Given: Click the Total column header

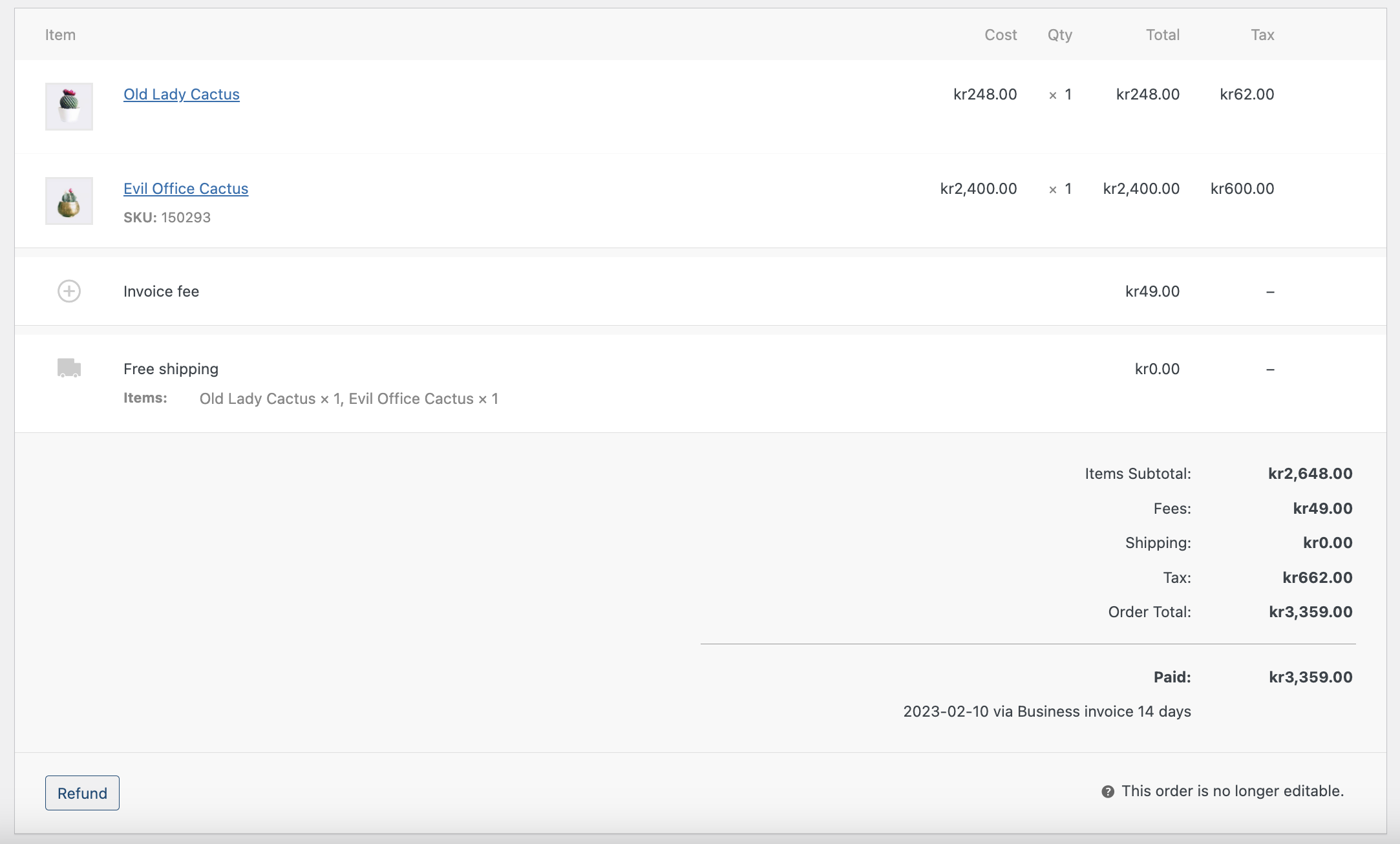Looking at the screenshot, I should (1163, 35).
